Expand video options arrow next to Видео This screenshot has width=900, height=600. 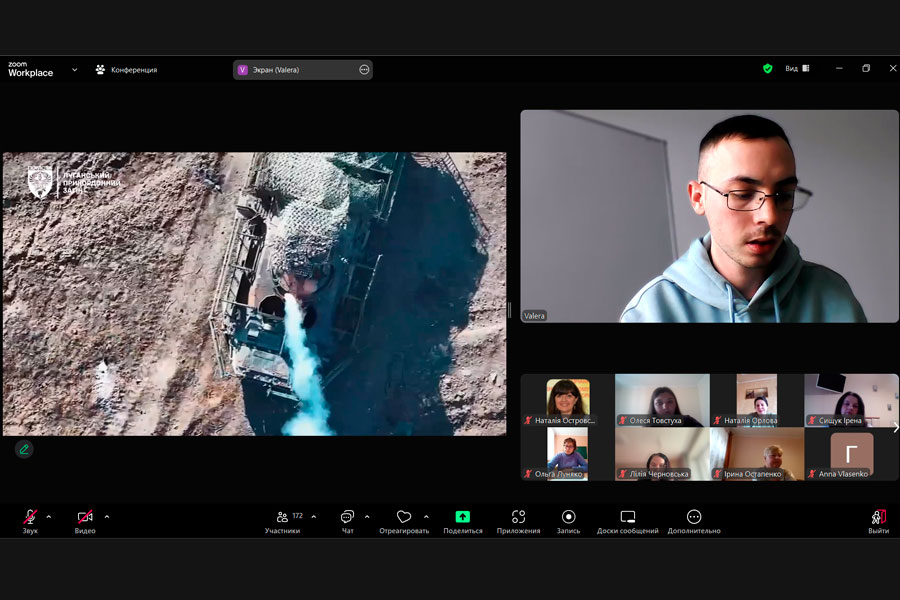(x=107, y=517)
